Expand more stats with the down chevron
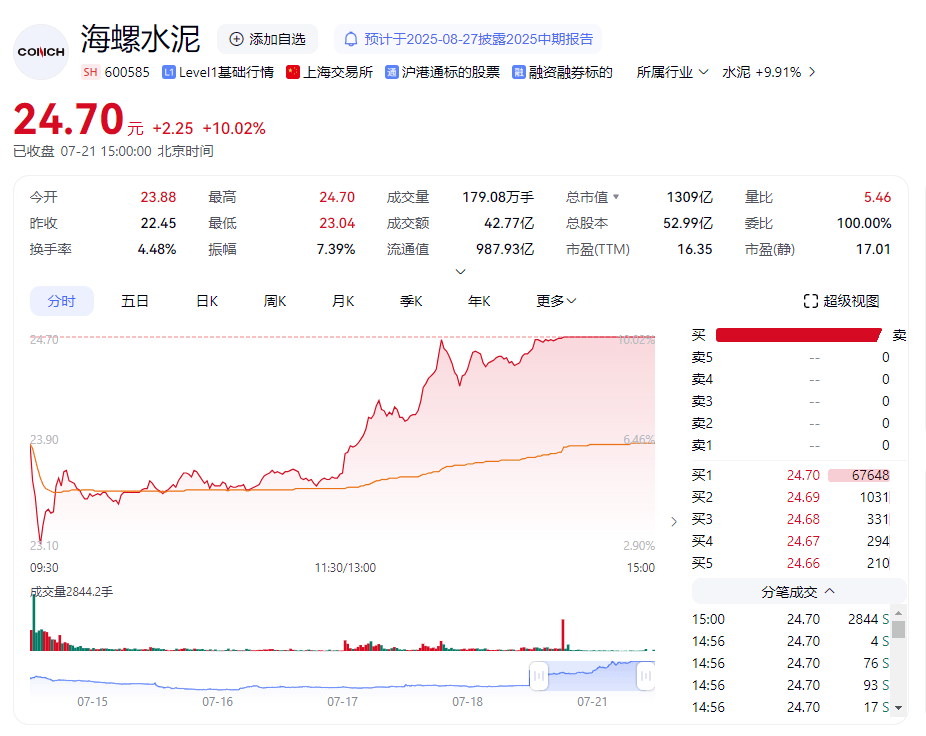The width and height of the screenshot is (926, 736). click(x=461, y=272)
